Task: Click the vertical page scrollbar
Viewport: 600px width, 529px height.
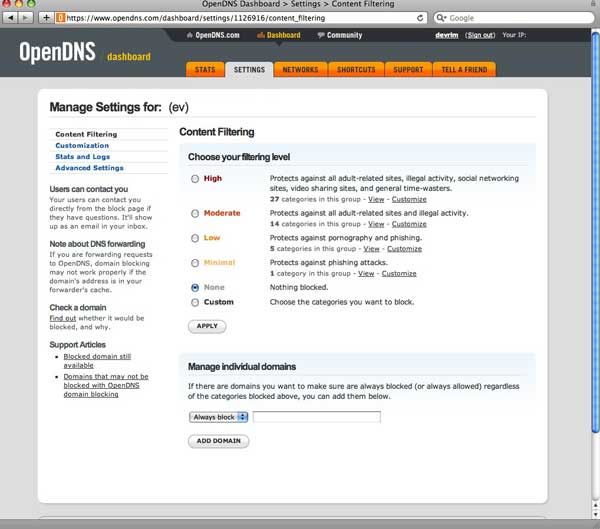Action: tap(595, 233)
